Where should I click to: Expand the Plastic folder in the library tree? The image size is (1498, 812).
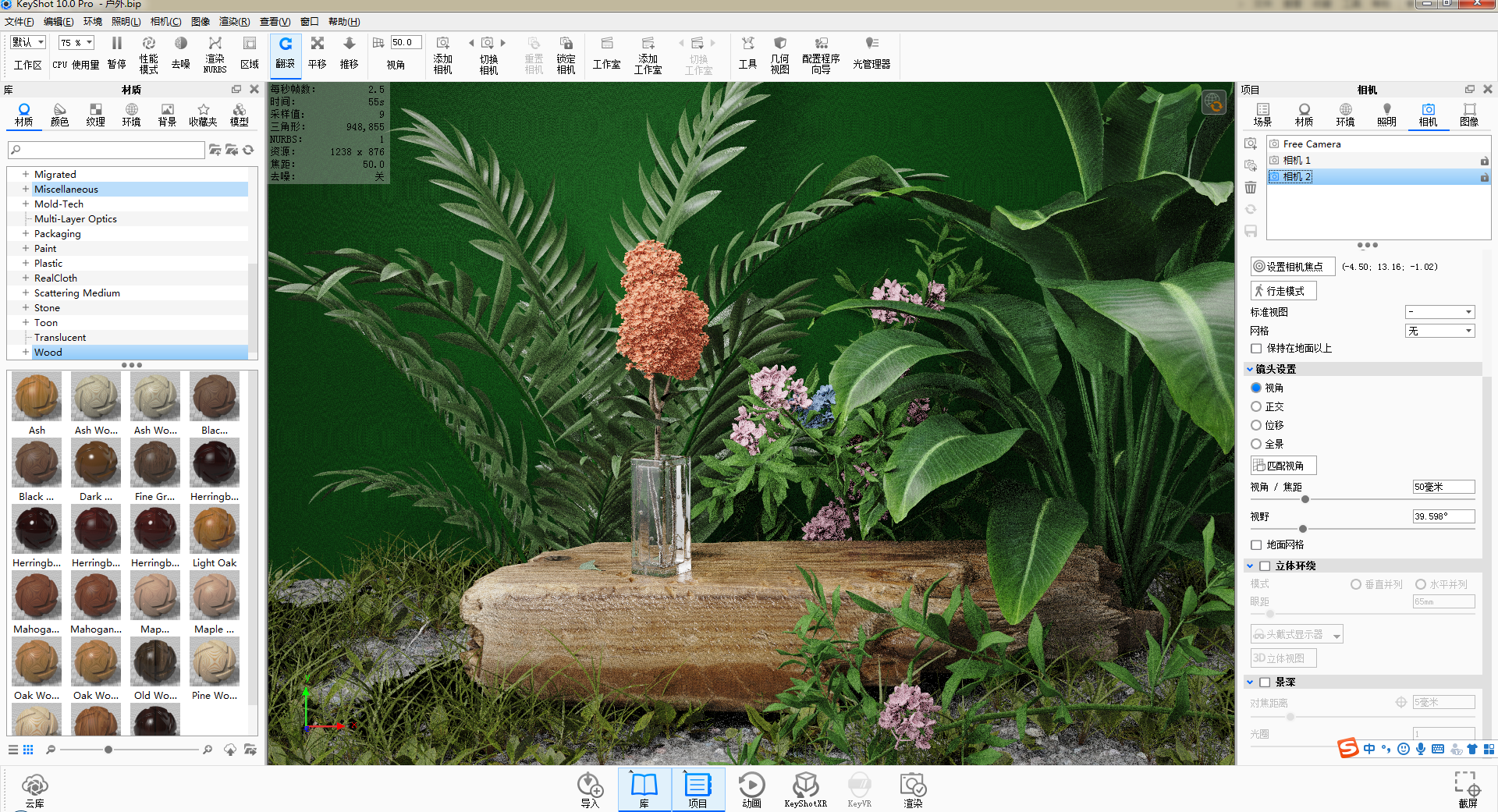click(26, 264)
